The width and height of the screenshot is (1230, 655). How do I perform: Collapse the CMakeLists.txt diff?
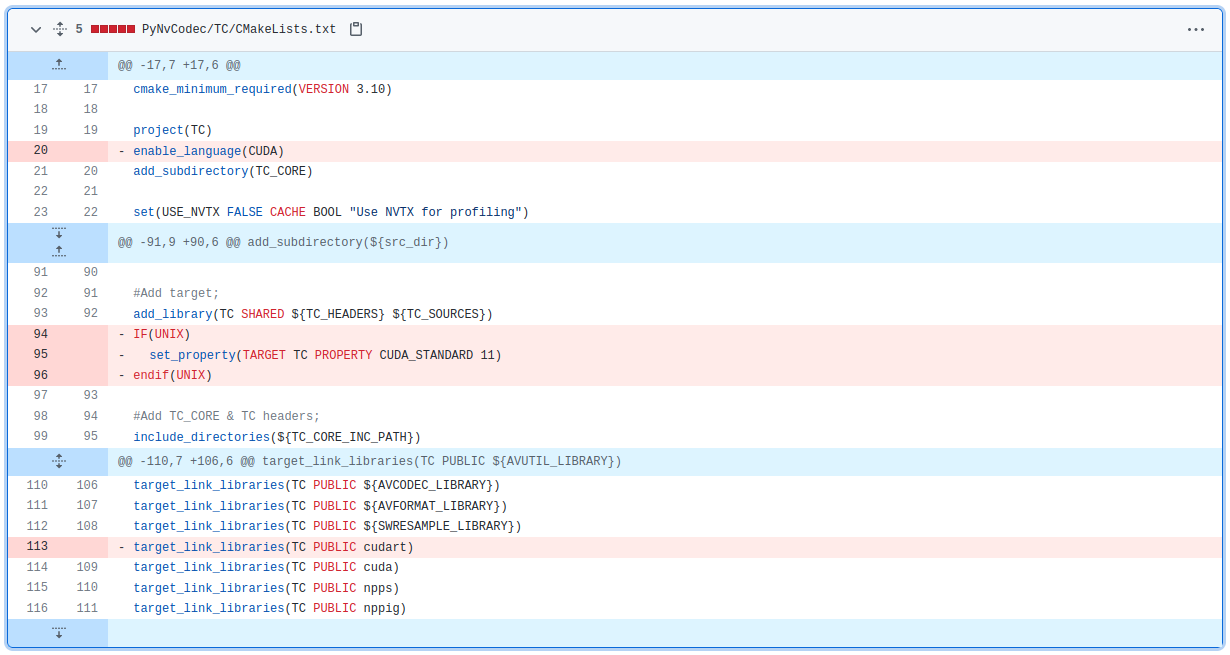35,29
